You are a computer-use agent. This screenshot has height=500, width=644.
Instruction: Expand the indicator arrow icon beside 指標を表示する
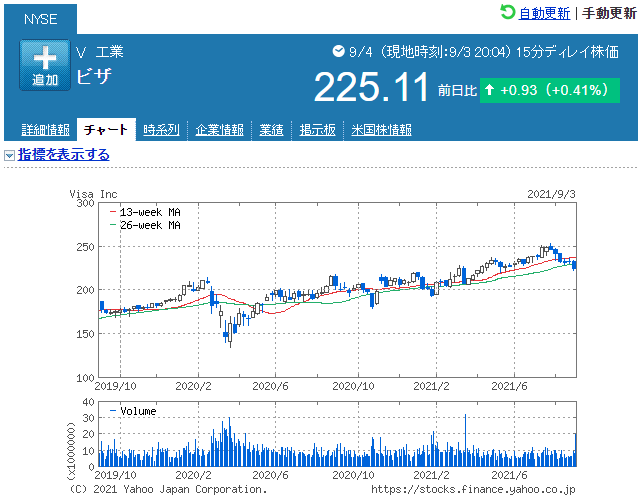tap(9, 155)
